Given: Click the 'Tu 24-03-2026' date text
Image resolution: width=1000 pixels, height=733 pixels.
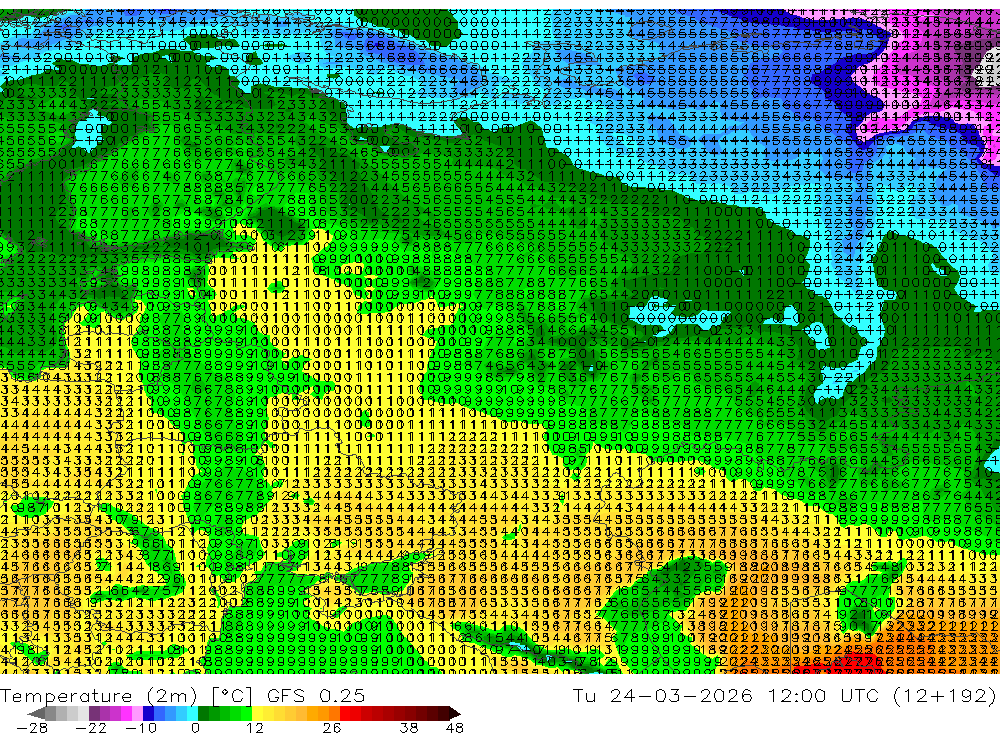Looking at the screenshot, I should click(663, 695).
